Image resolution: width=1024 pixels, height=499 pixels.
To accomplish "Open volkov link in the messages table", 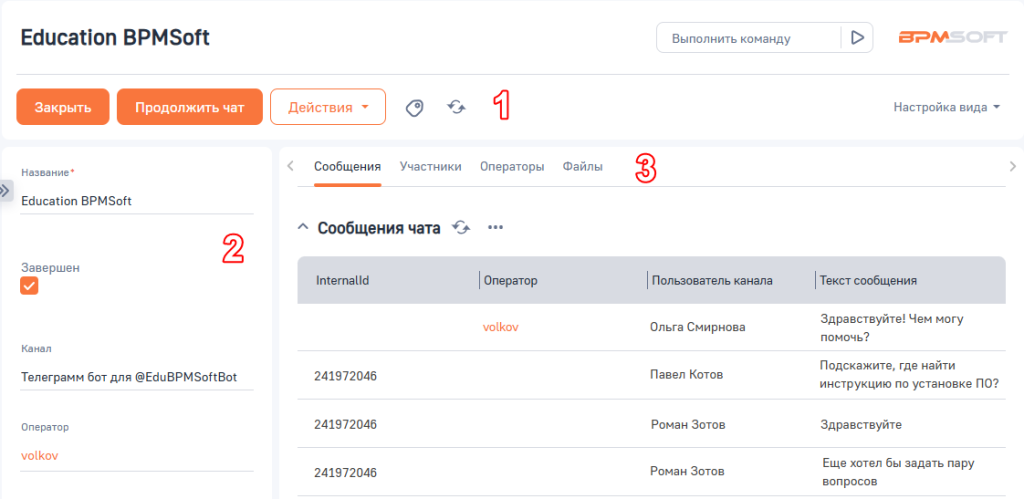I will [500, 327].
